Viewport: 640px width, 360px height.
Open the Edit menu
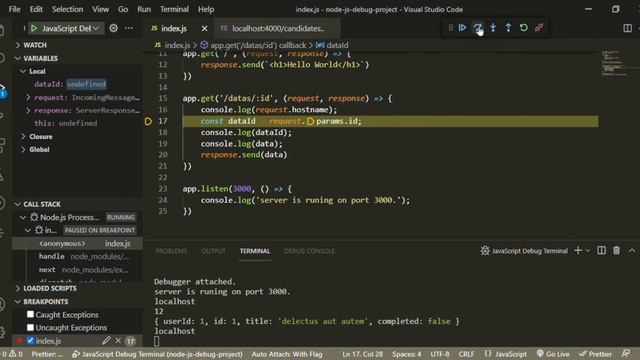pos(36,9)
